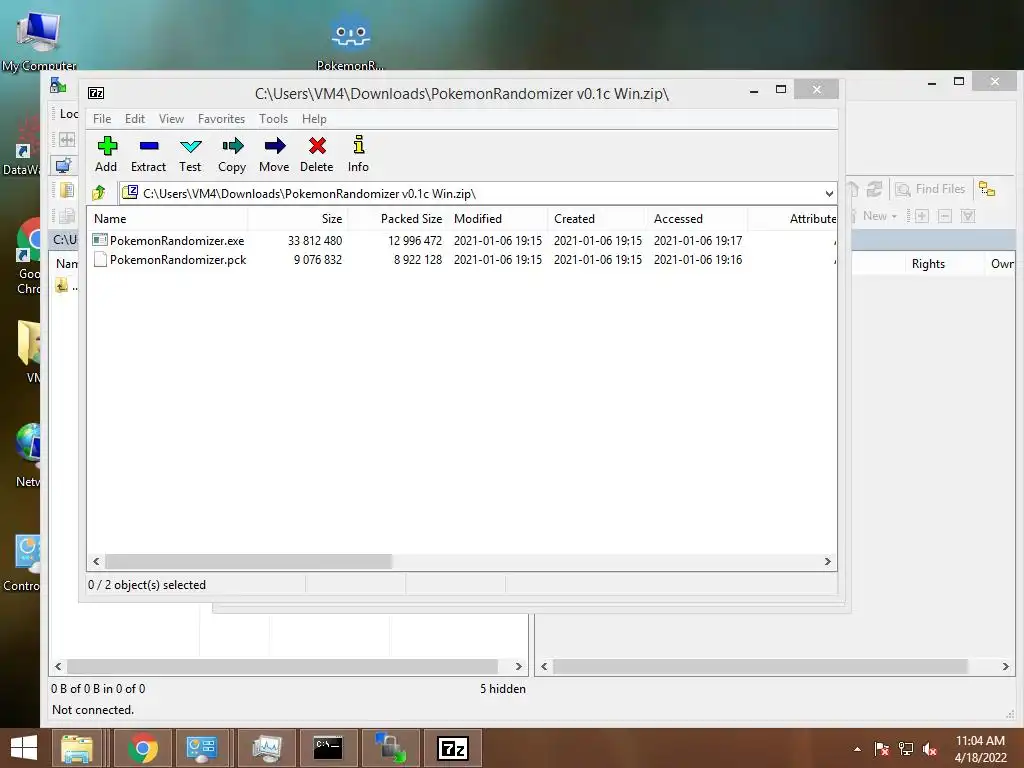
Task: Click the muted volume tray icon
Action: pos(930,749)
